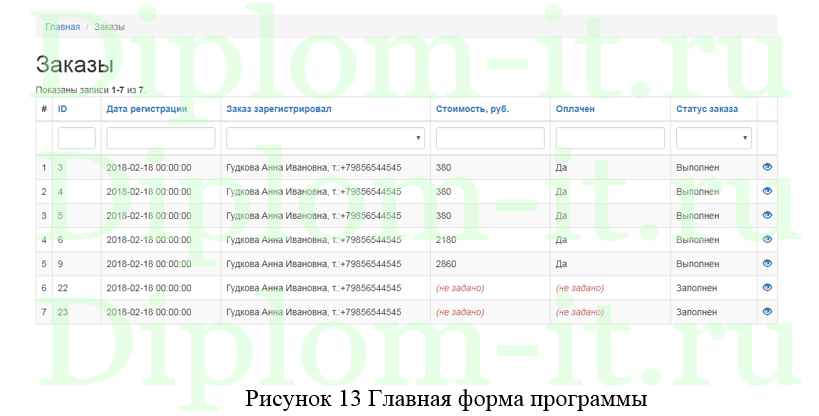Sort by Статус заказа column

tap(707, 109)
